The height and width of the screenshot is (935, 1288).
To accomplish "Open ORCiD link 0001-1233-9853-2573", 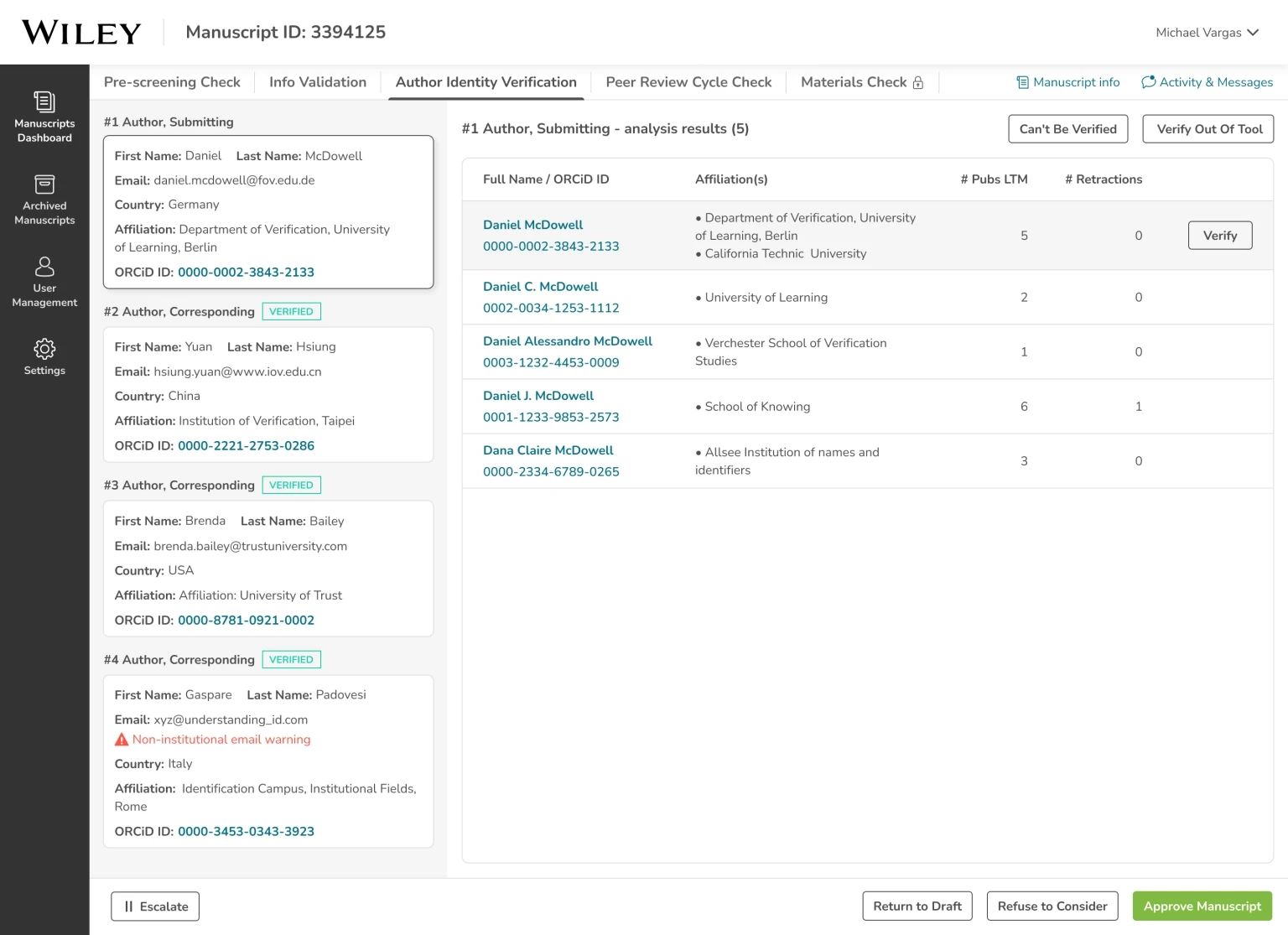I will click(x=551, y=418).
